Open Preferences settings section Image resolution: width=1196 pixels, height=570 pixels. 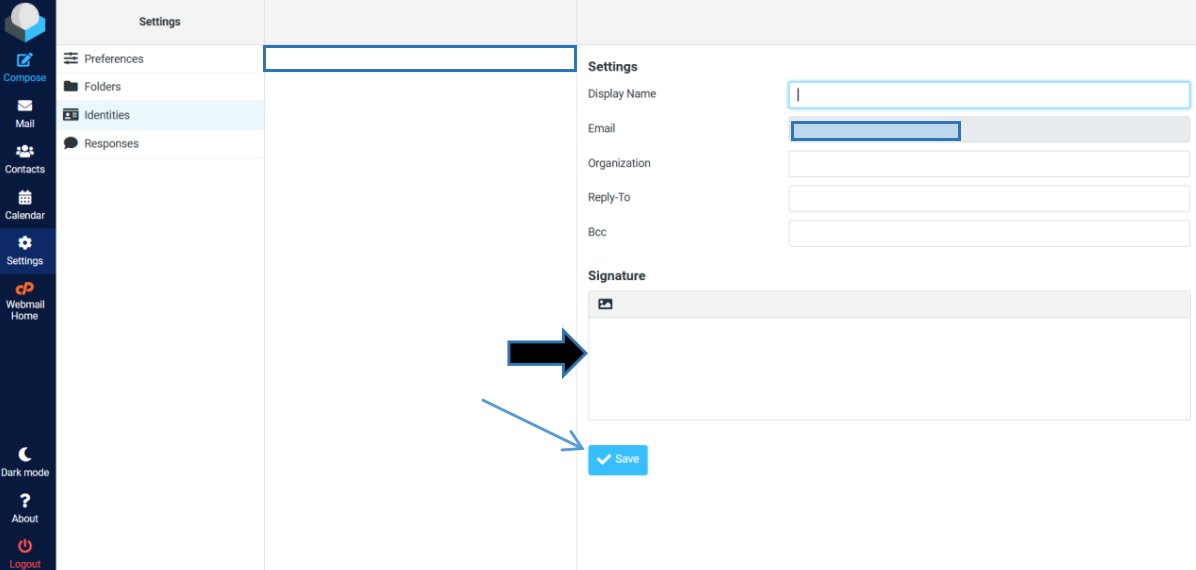click(x=160, y=59)
